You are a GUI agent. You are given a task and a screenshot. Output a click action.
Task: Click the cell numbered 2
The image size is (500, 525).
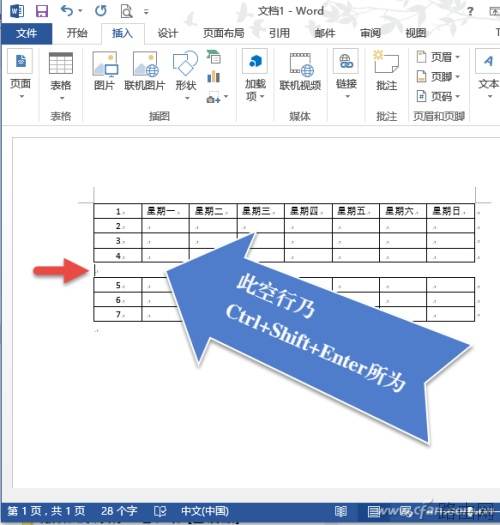(x=118, y=226)
